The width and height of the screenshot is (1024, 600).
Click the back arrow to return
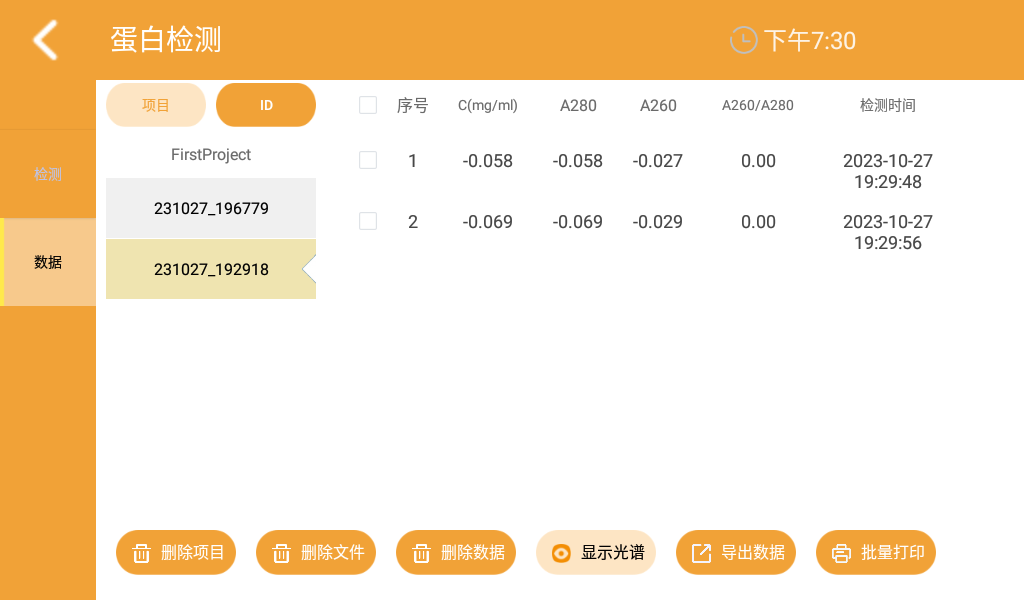(x=44, y=40)
